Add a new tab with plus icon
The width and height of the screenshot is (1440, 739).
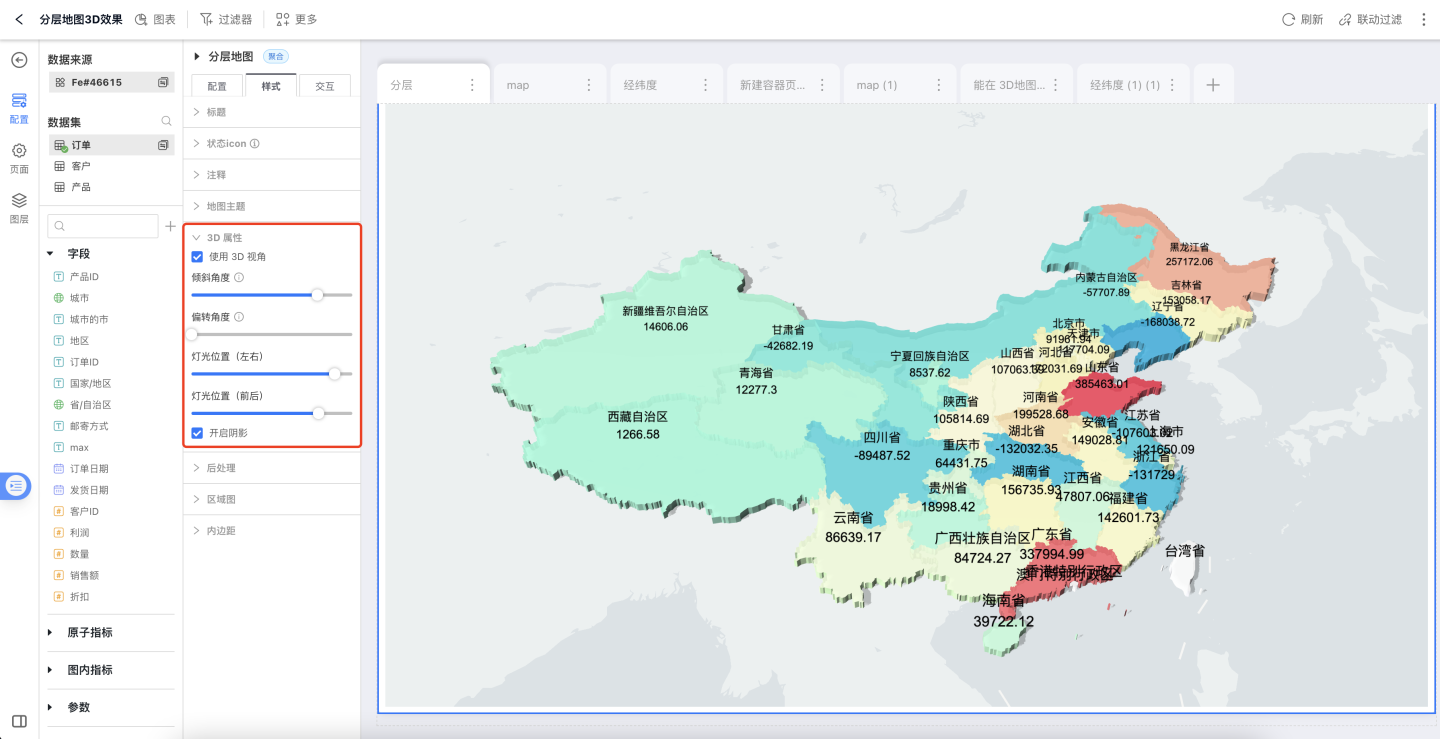[x=1213, y=85]
